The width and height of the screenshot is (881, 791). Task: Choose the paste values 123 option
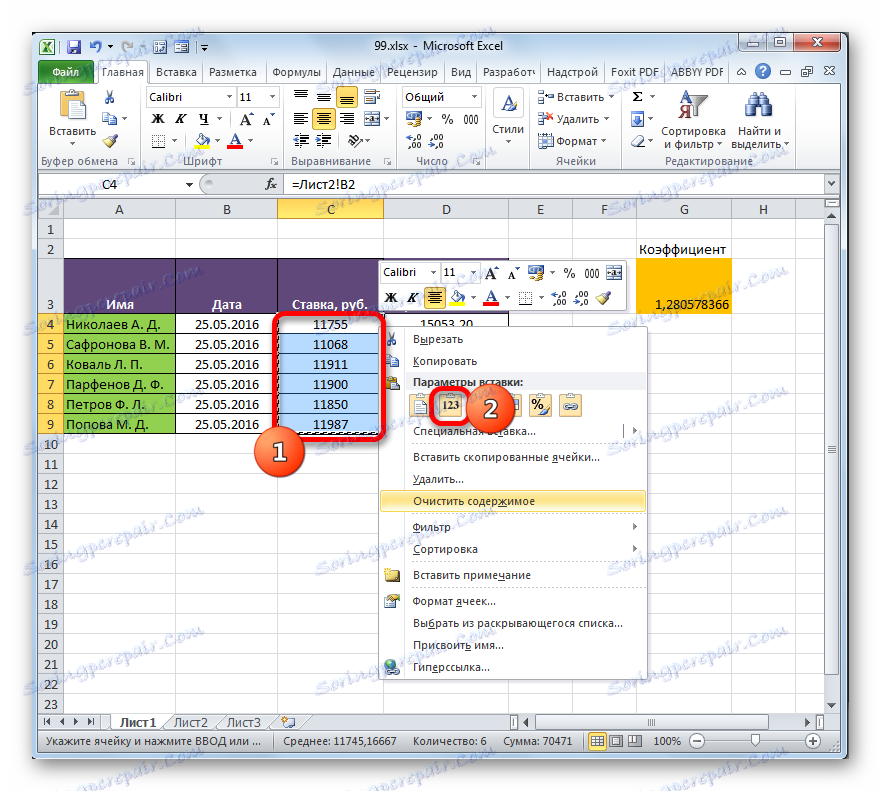point(451,405)
